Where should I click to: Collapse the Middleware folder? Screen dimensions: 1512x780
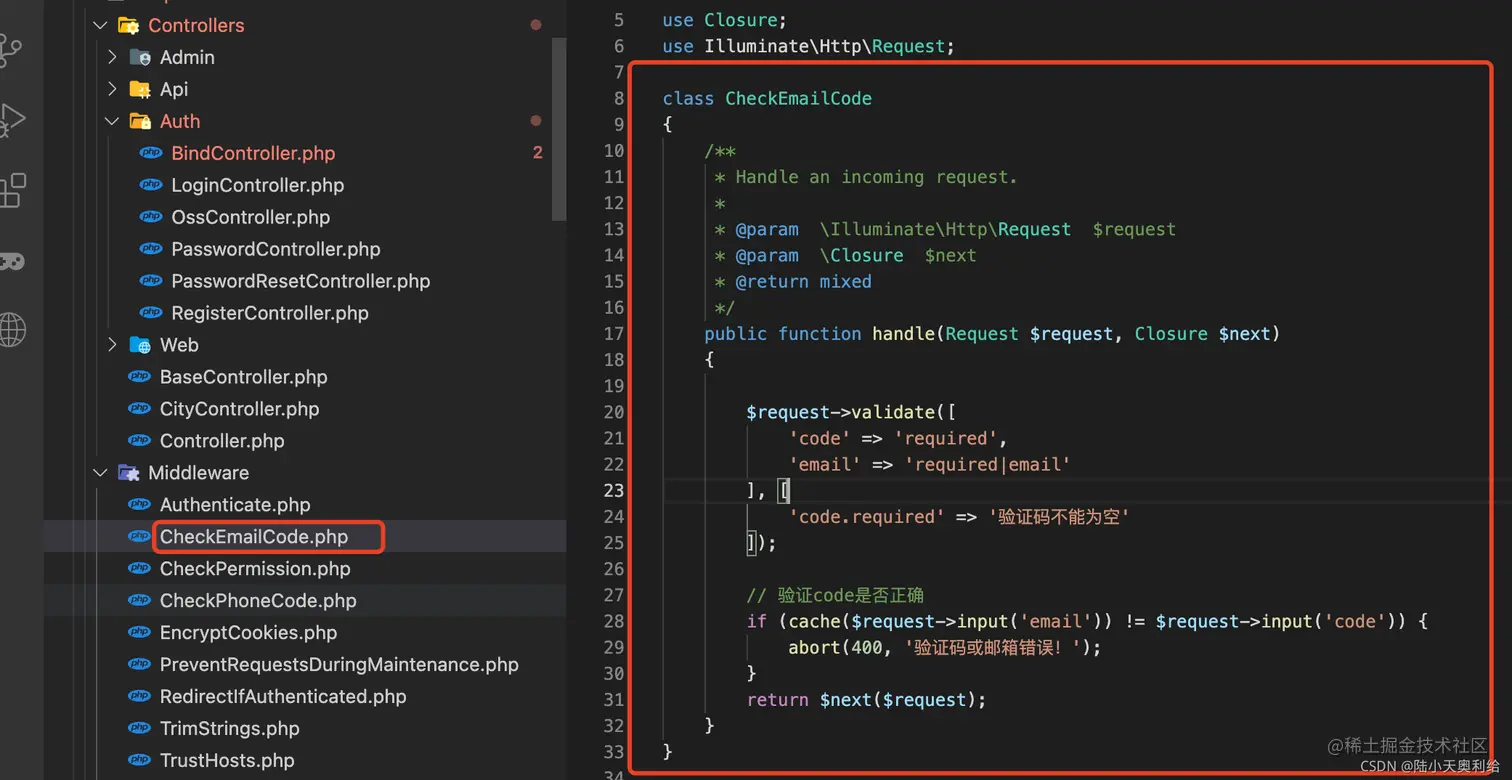click(x=100, y=473)
